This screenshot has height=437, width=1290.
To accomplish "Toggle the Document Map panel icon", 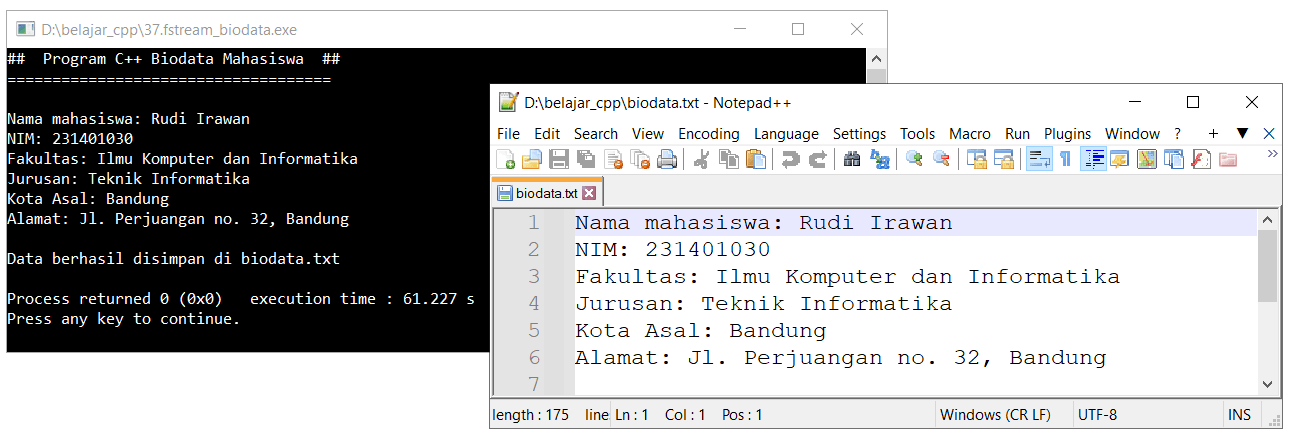I will [x=1146, y=159].
